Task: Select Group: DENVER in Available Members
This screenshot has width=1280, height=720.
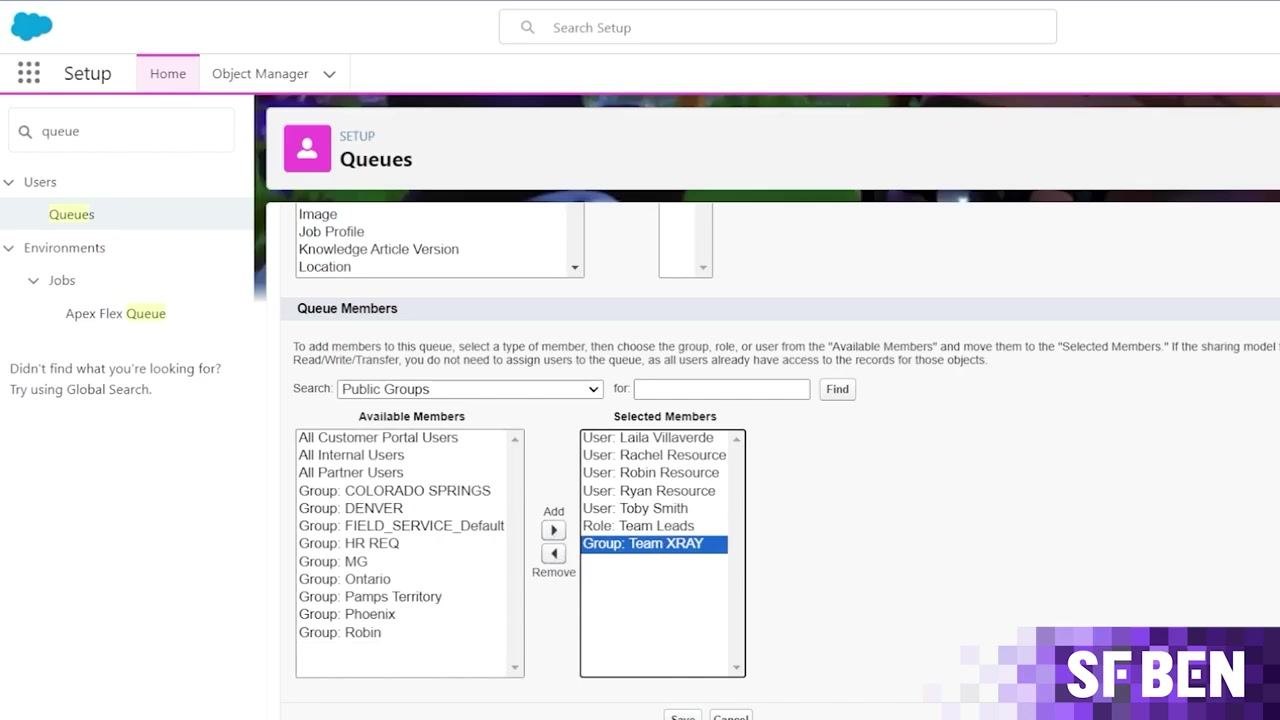Action: (x=351, y=508)
